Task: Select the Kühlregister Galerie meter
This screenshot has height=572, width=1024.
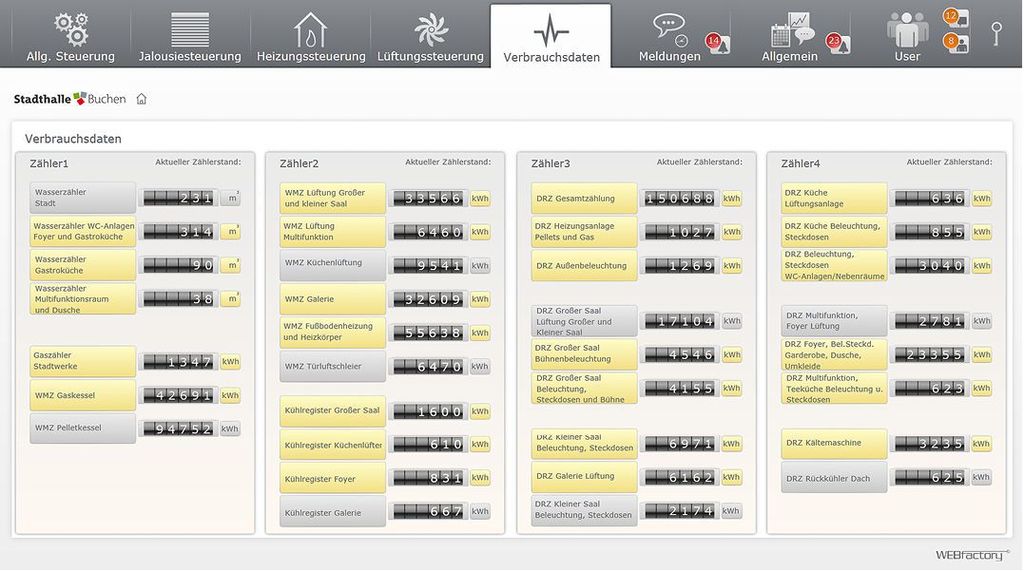Action: tap(332, 512)
